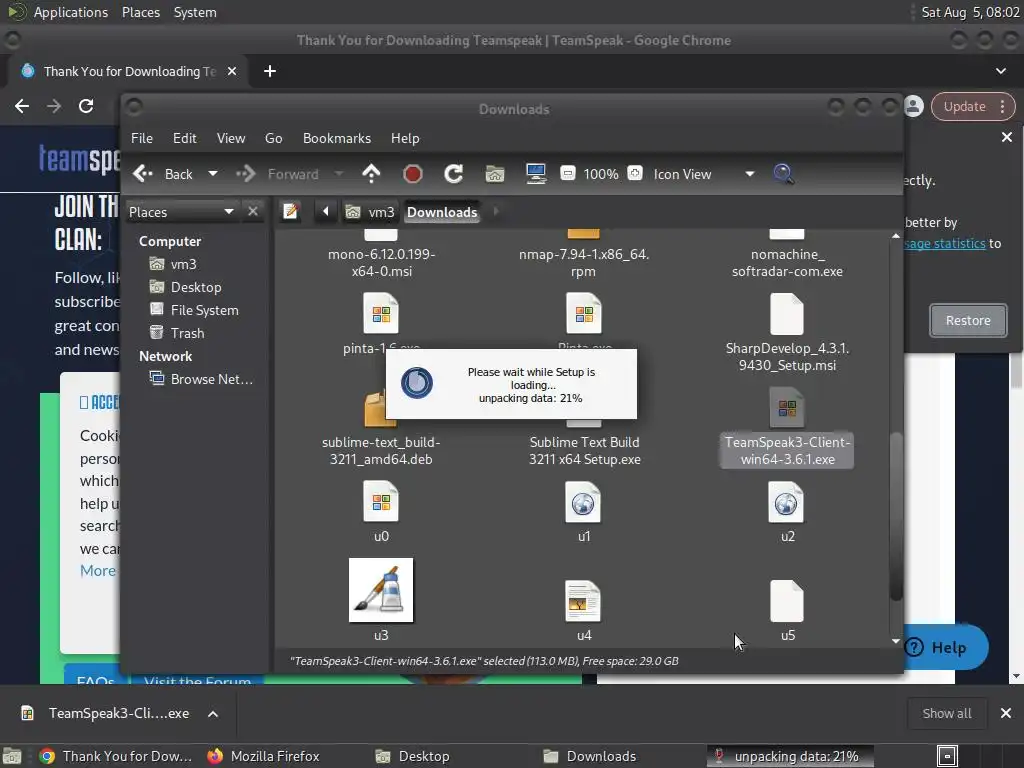Screen dimensions: 1024x768
Task: Click the Back navigation button
Action: click(163, 174)
